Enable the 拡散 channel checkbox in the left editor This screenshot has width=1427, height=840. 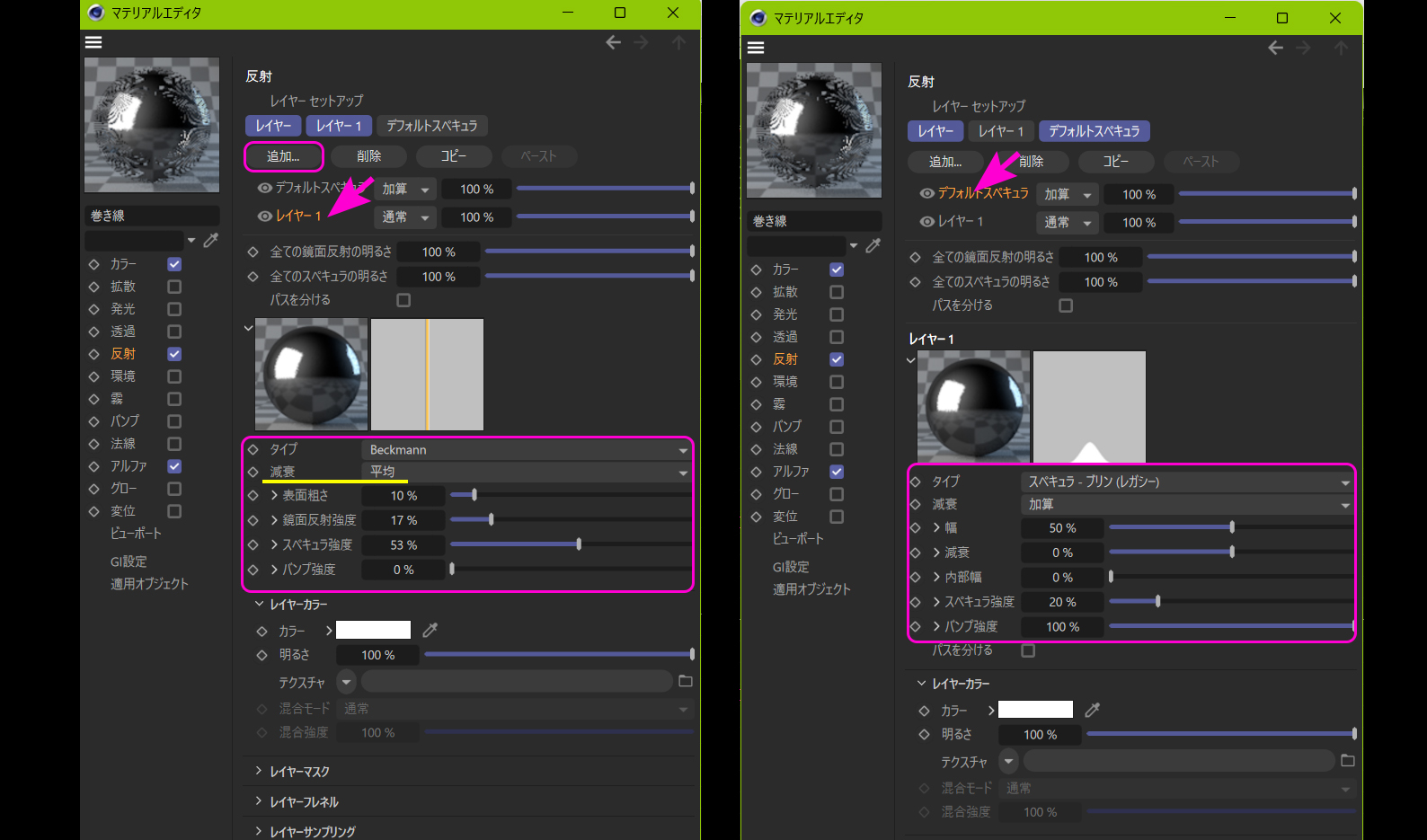[x=174, y=287]
